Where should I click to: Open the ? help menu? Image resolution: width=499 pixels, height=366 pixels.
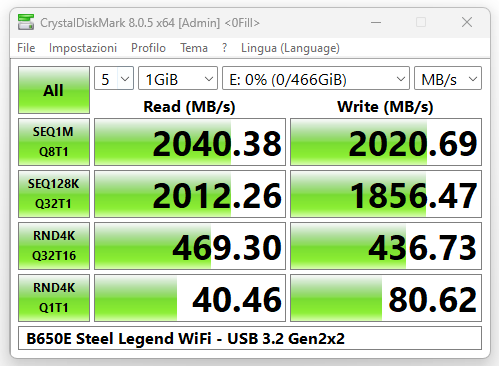point(225,48)
